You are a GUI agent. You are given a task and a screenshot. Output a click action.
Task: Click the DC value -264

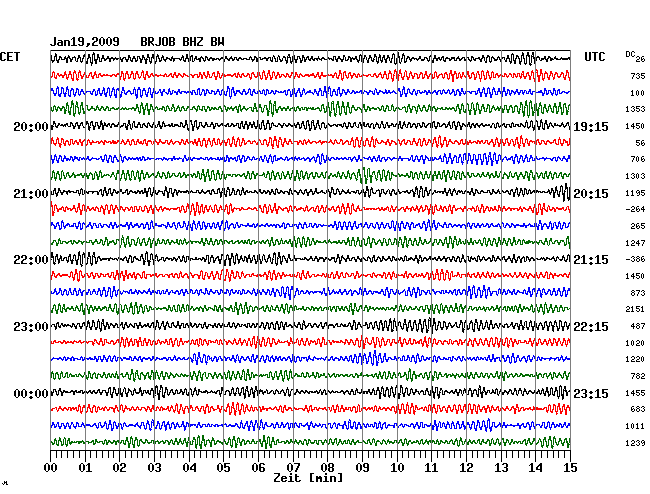click(x=635, y=209)
